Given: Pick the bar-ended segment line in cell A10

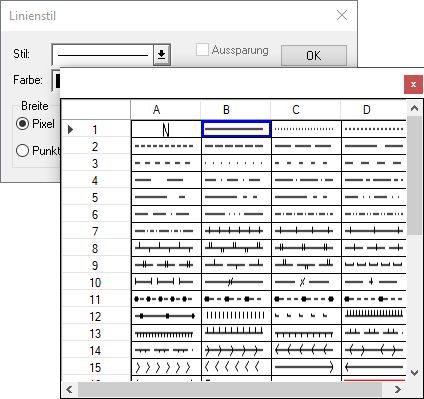Looking at the screenshot, I should coord(166,282).
